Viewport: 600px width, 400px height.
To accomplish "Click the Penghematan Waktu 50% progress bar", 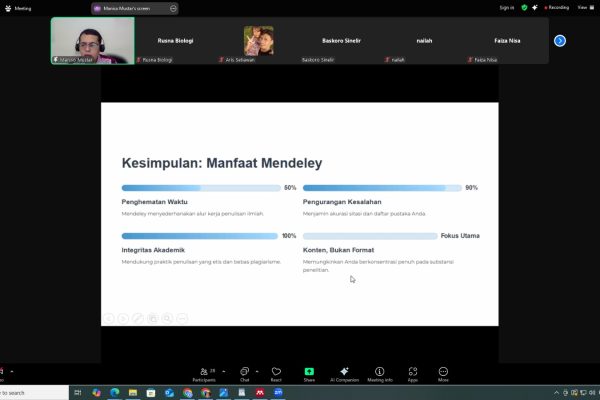I will coord(201,188).
